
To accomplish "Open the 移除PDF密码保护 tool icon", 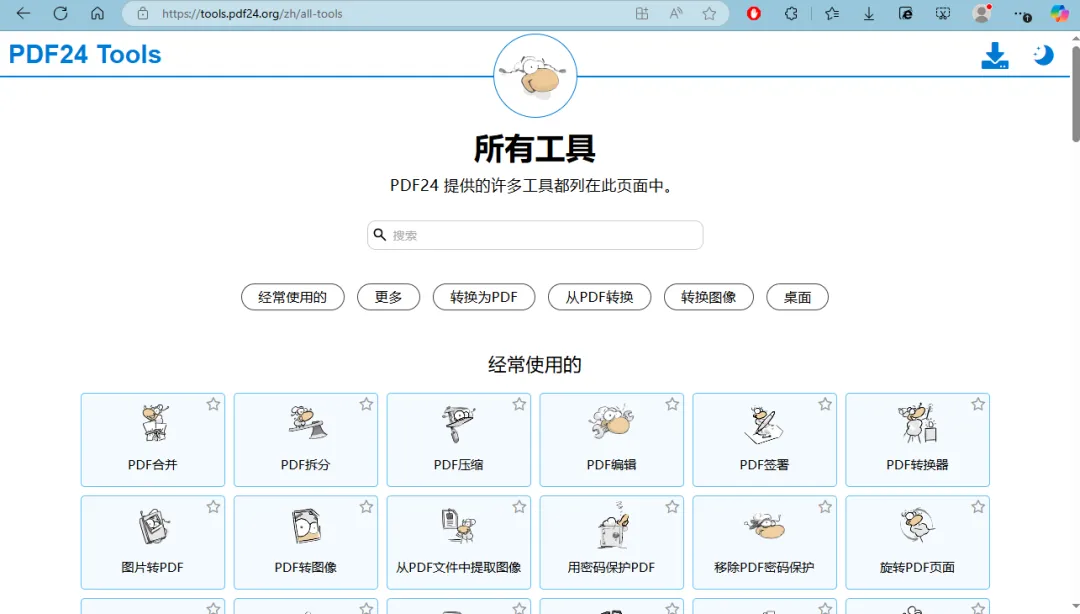I will tap(765, 526).
